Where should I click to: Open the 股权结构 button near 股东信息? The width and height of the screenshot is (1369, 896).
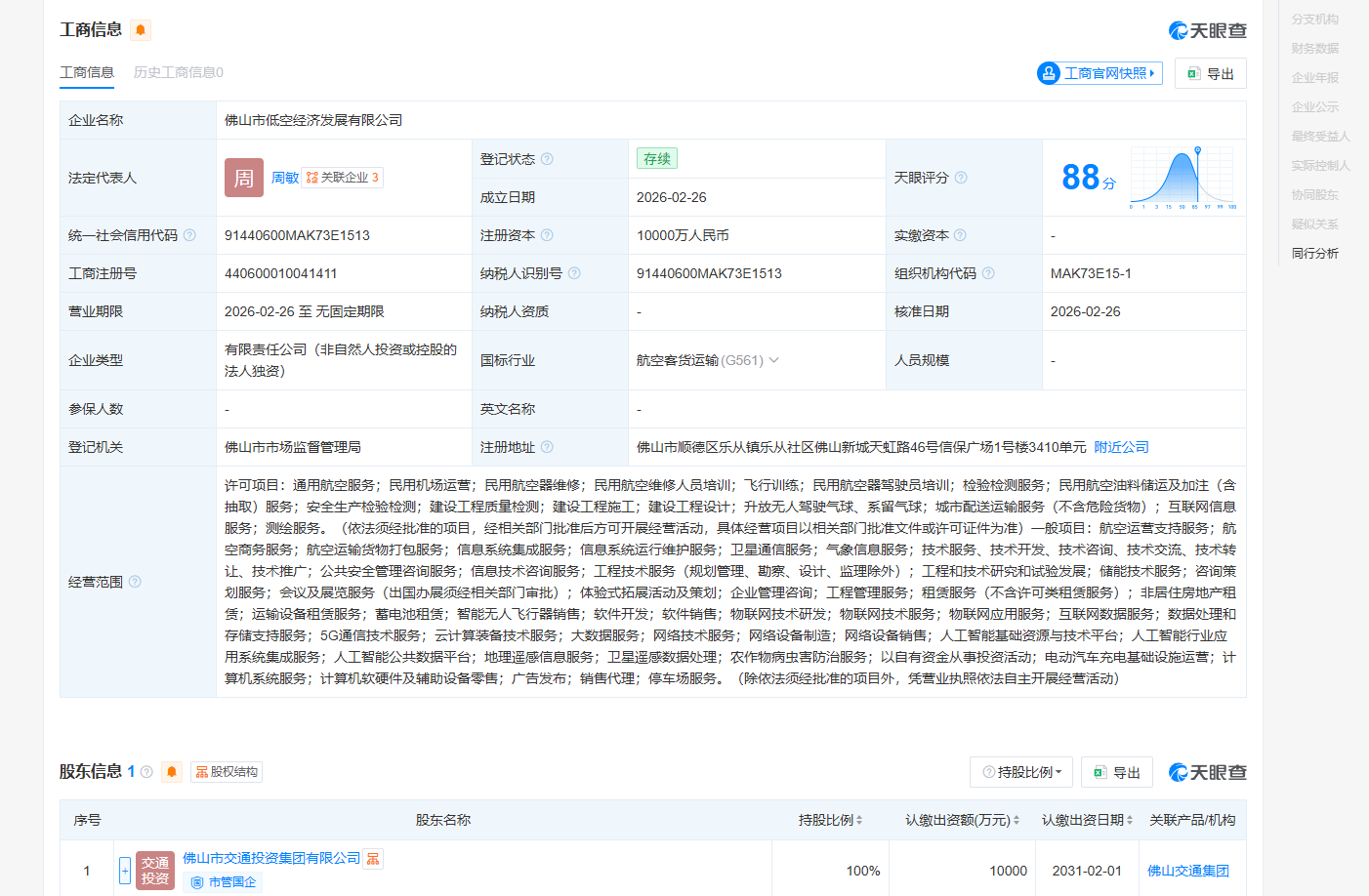(227, 772)
